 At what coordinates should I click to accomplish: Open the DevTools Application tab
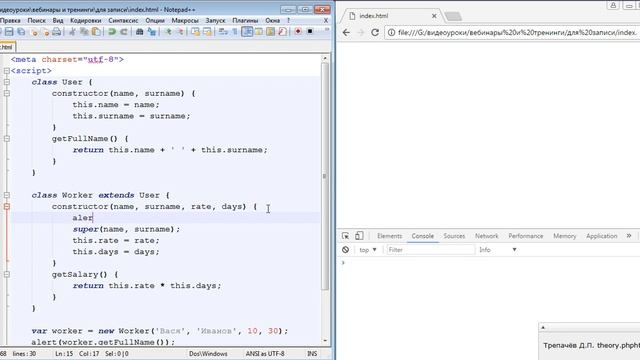tap(602, 236)
